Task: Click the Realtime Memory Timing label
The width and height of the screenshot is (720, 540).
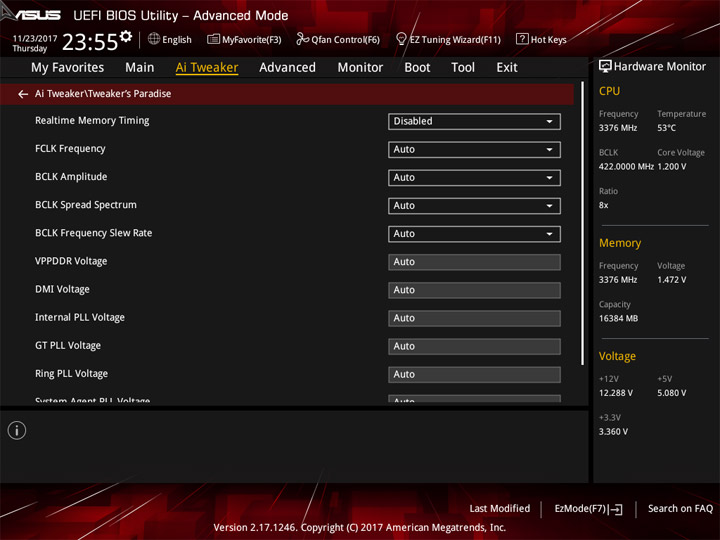Action: pyautogui.click(x=92, y=121)
